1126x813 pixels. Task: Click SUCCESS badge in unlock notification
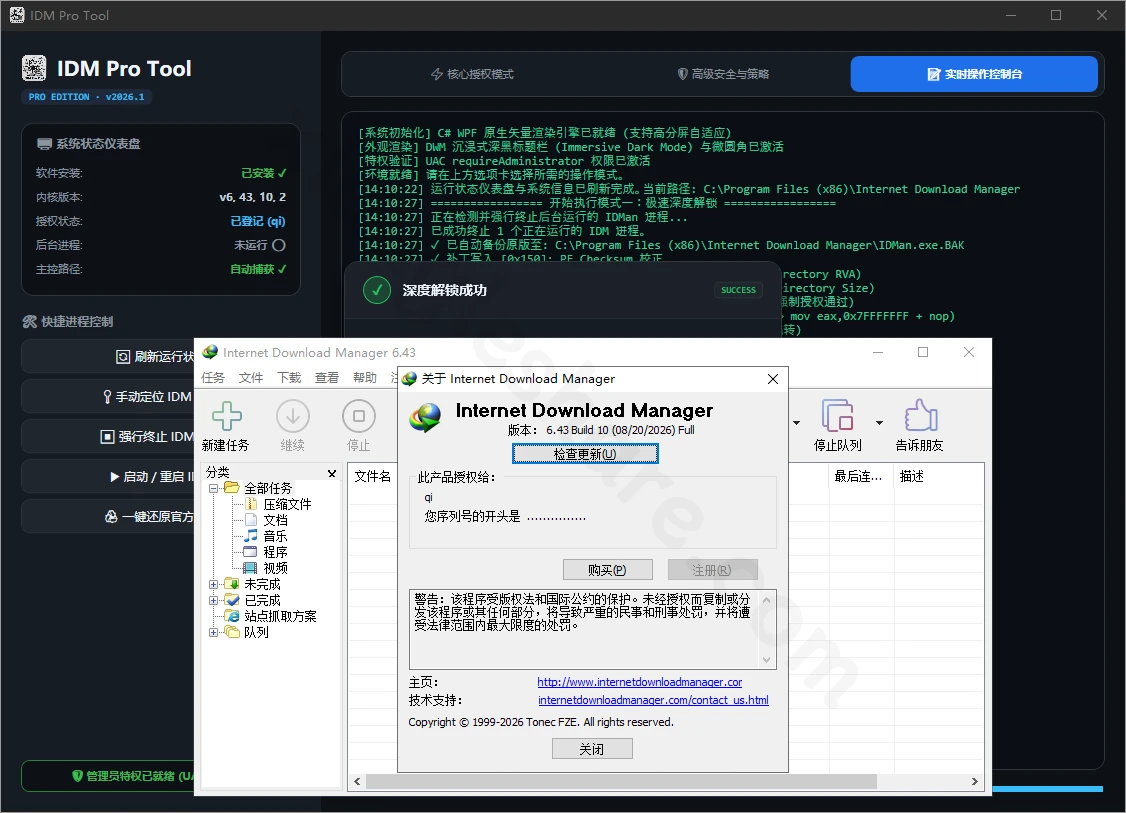coord(738,289)
